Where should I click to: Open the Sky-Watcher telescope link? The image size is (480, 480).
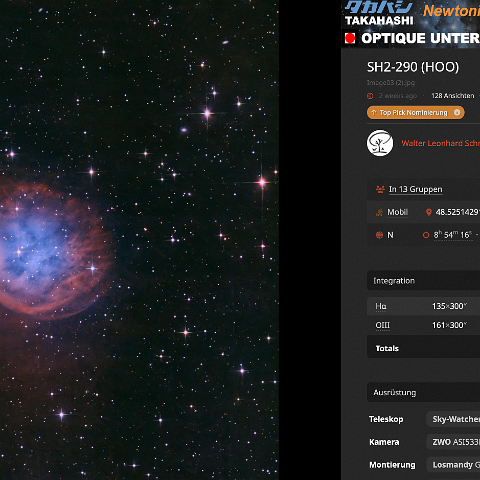[453, 419]
